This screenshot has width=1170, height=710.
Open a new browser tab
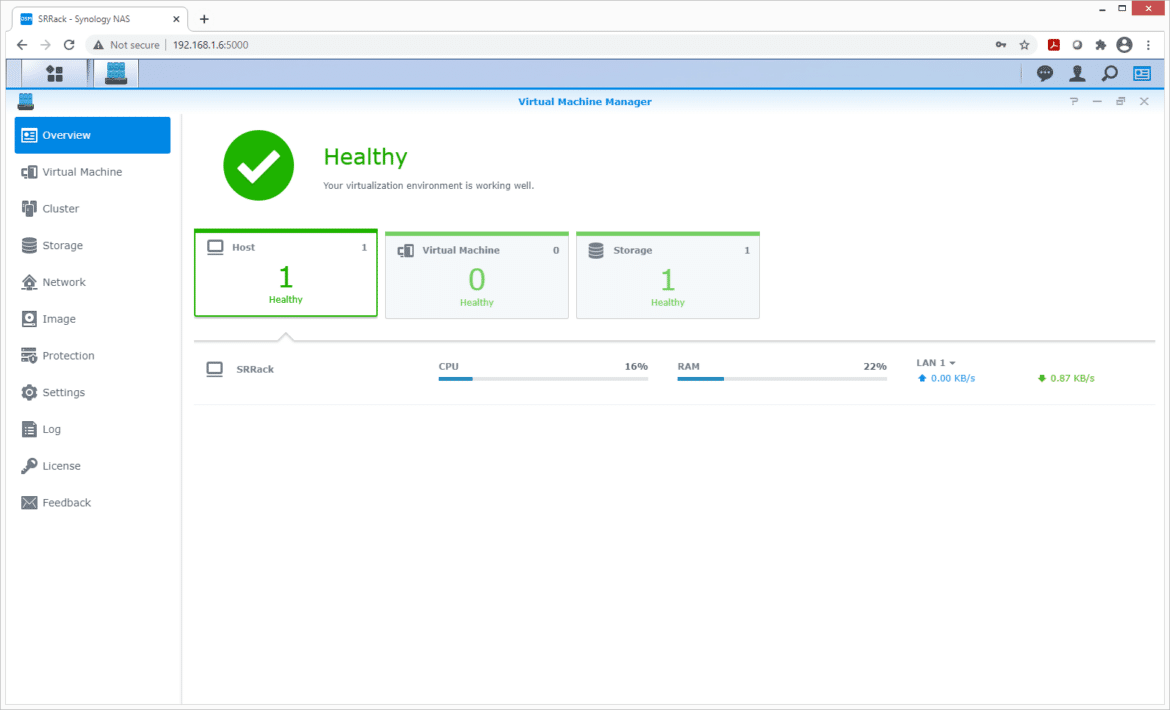point(204,19)
